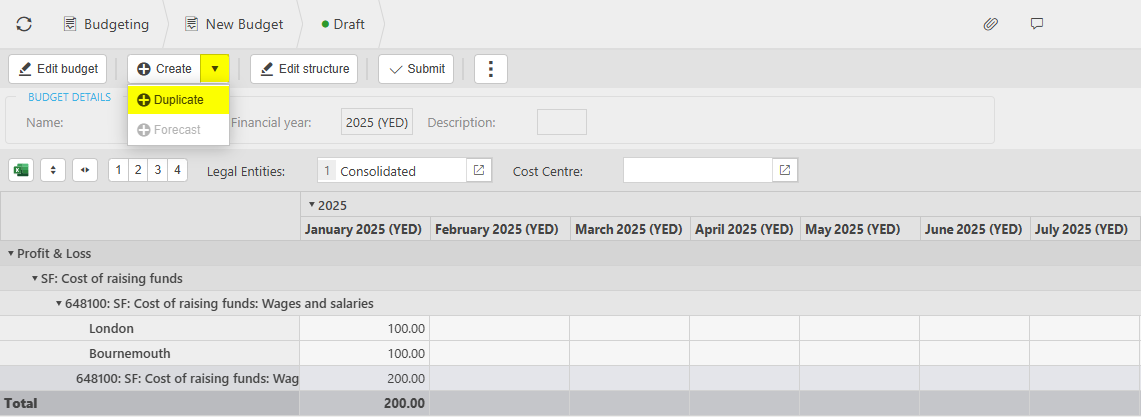The width and height of the screenshot is (1141, 417).
Task: Export the budget grid to Excel
Action: pos(21,170)
